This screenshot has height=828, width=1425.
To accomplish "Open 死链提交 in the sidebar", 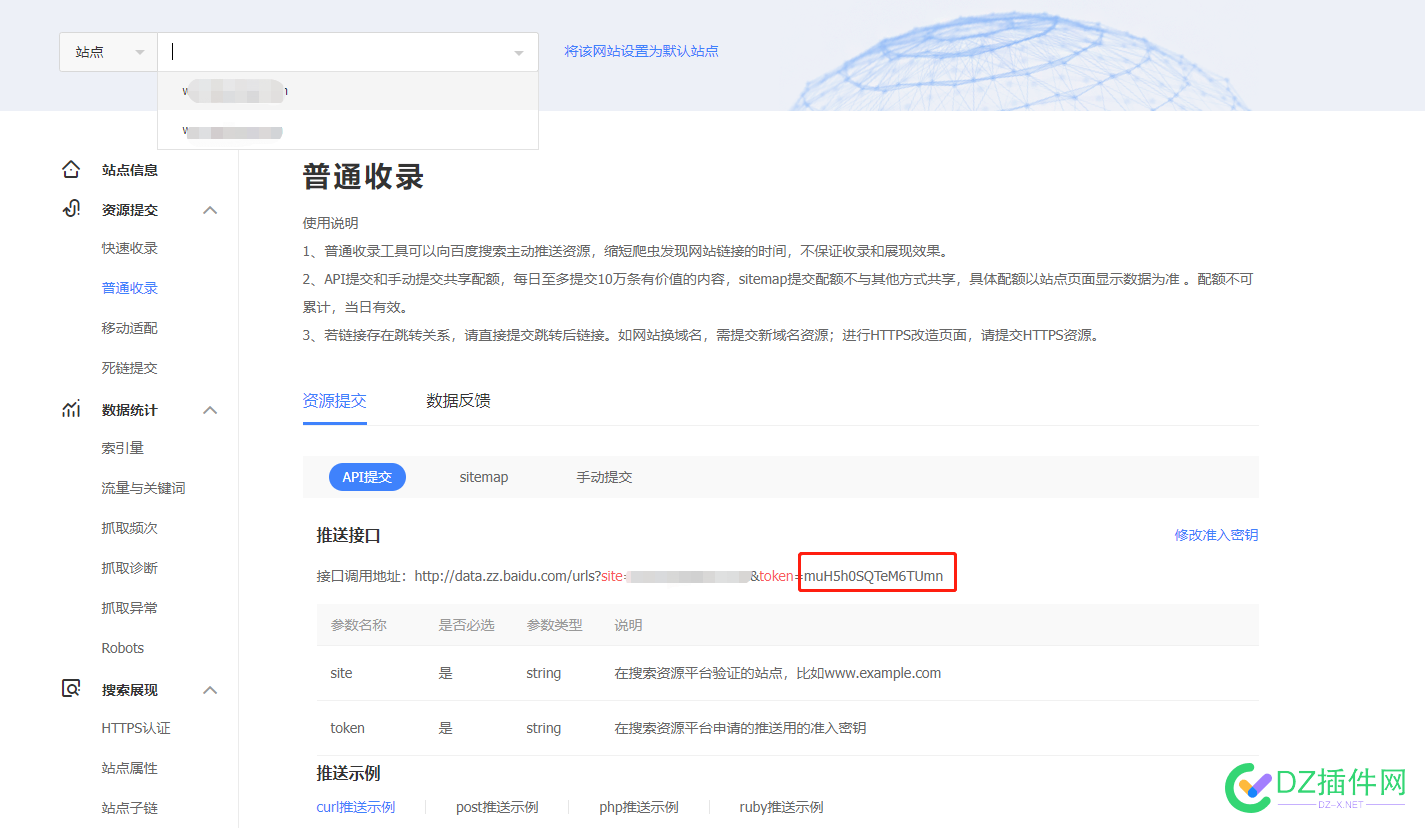I will coord(130,368).
